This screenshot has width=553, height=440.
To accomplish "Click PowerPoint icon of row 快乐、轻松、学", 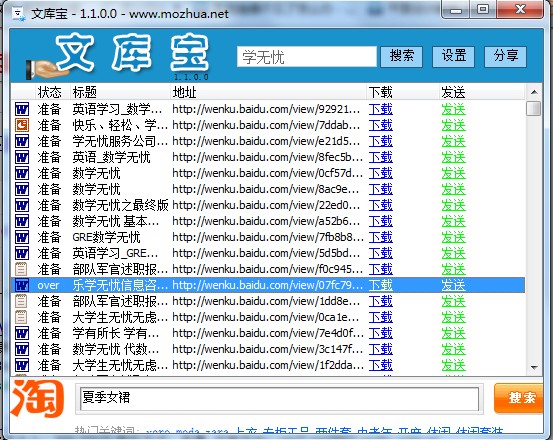I will point(22,125).
